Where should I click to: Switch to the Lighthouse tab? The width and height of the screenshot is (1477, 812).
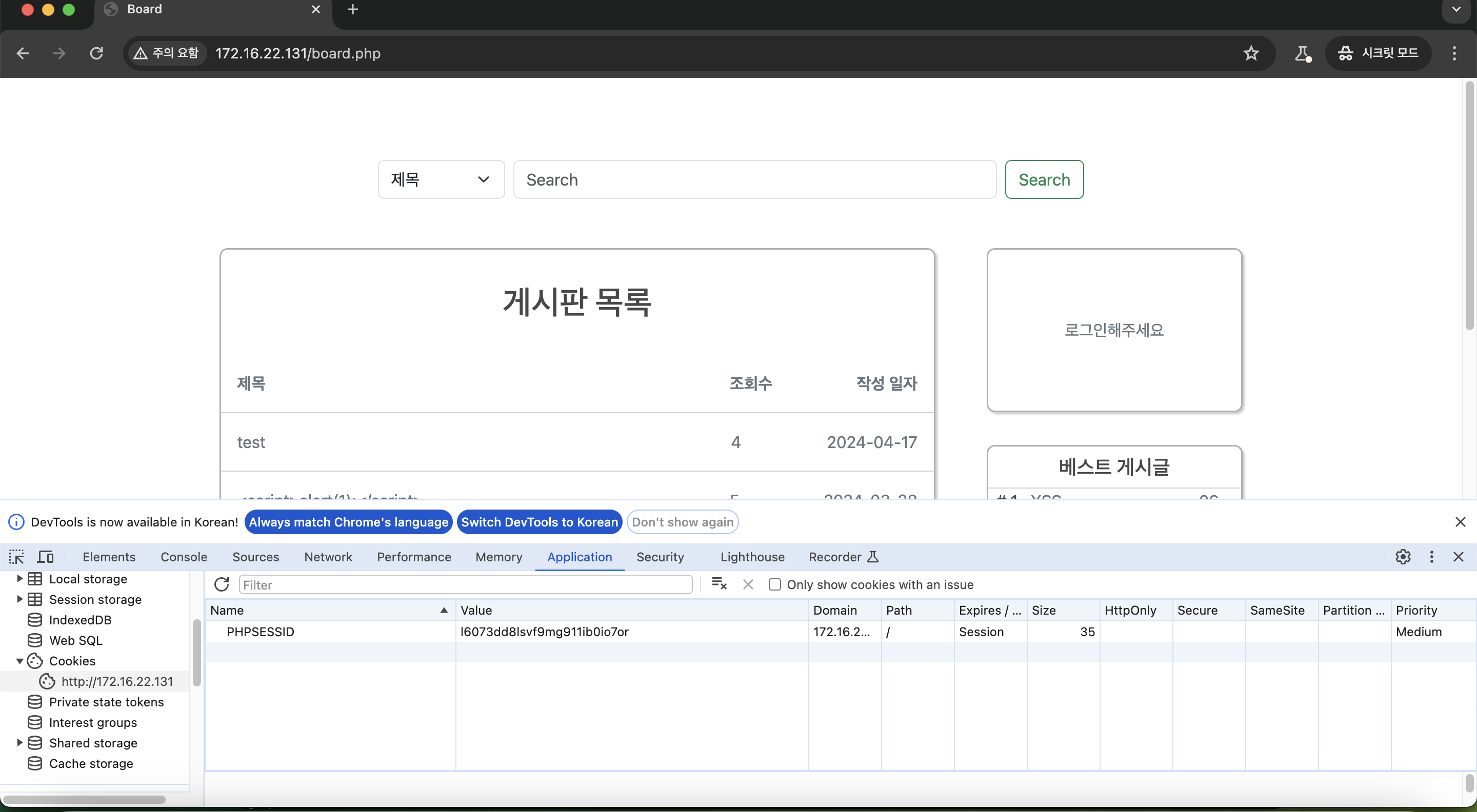pyautogui.click(x=752, y=557)
